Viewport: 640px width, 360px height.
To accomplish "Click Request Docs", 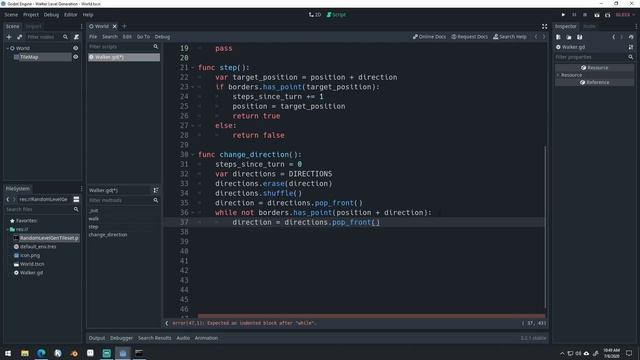I will point(469,37).
